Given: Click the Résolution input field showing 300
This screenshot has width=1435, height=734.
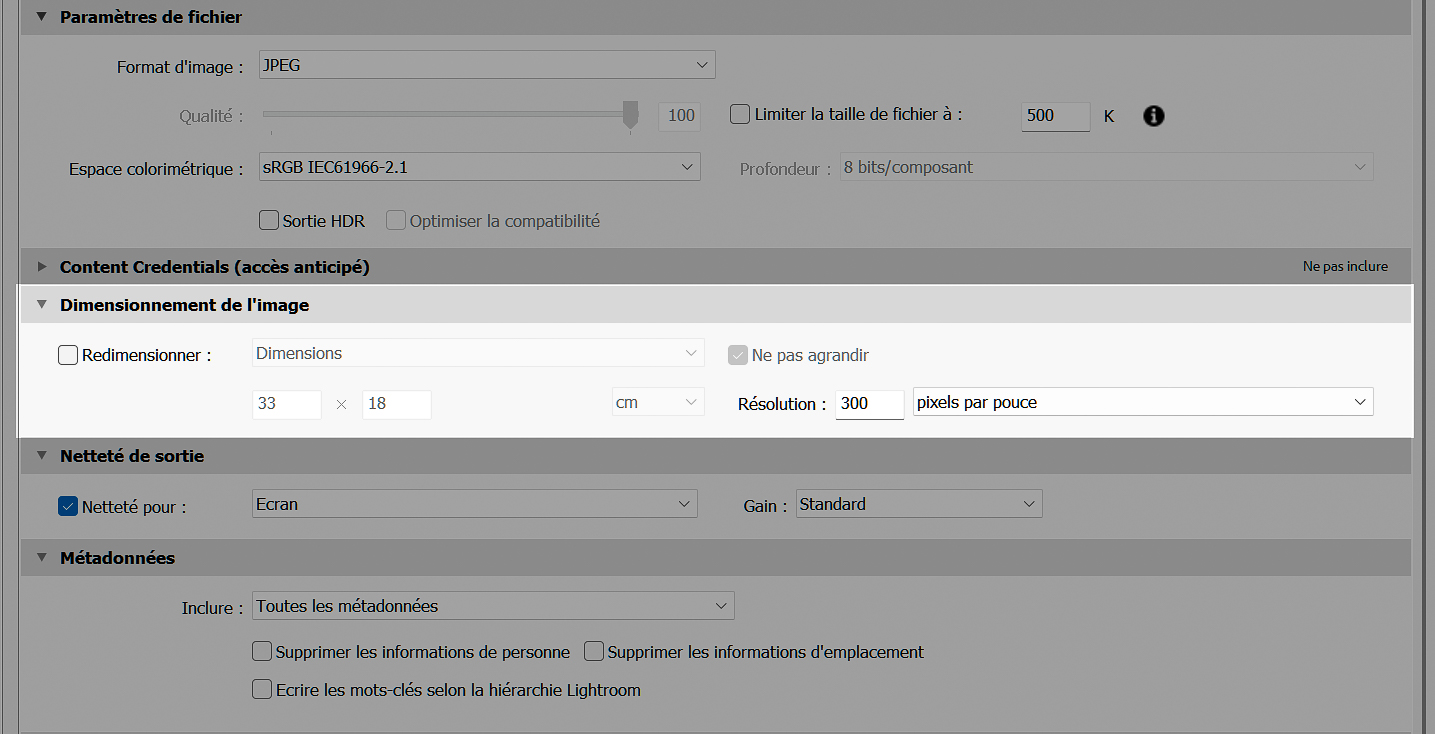Looking at the screenshot, I should coord(868,404).
